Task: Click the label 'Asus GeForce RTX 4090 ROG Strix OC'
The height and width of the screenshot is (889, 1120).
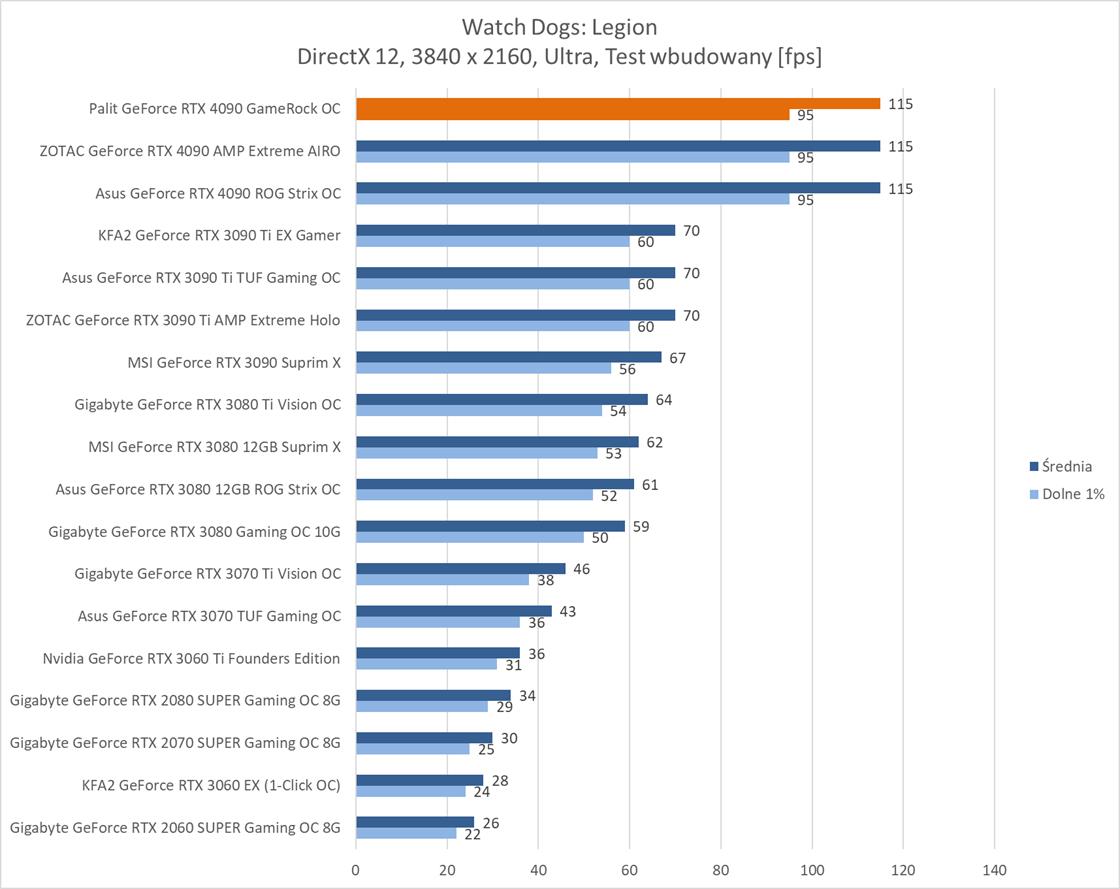Action: (218, 194)
